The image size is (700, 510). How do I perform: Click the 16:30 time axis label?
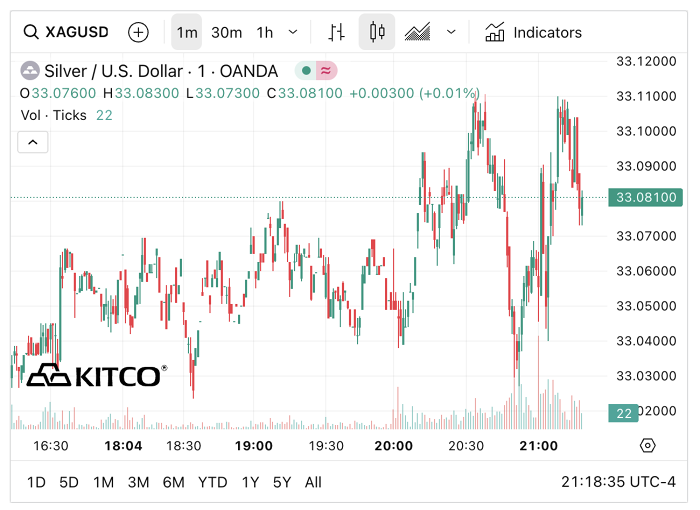tap(51, 446)
